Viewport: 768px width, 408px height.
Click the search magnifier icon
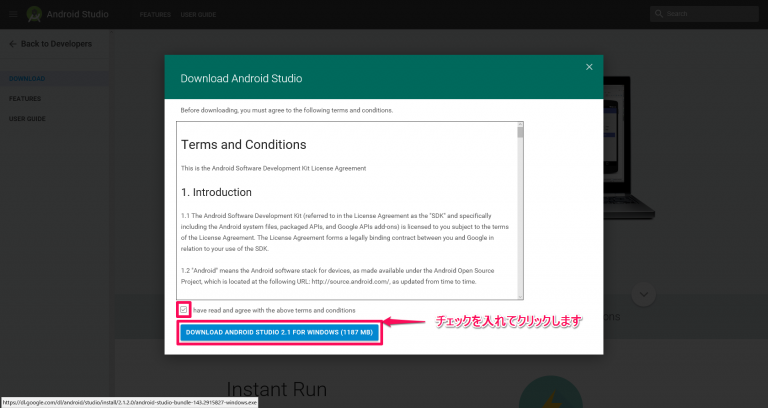point(659,14)
